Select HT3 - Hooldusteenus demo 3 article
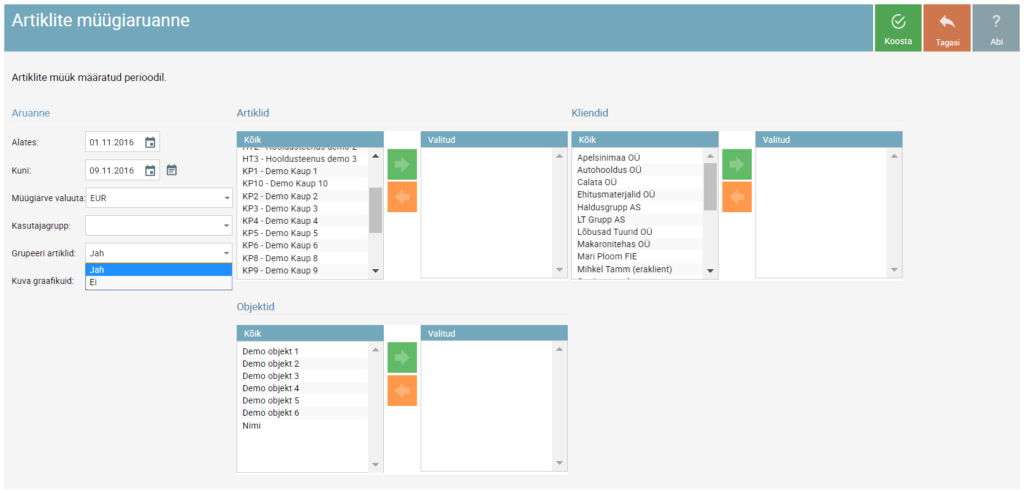The width and height of the screenshot is (1024, 493). point(302,159)
